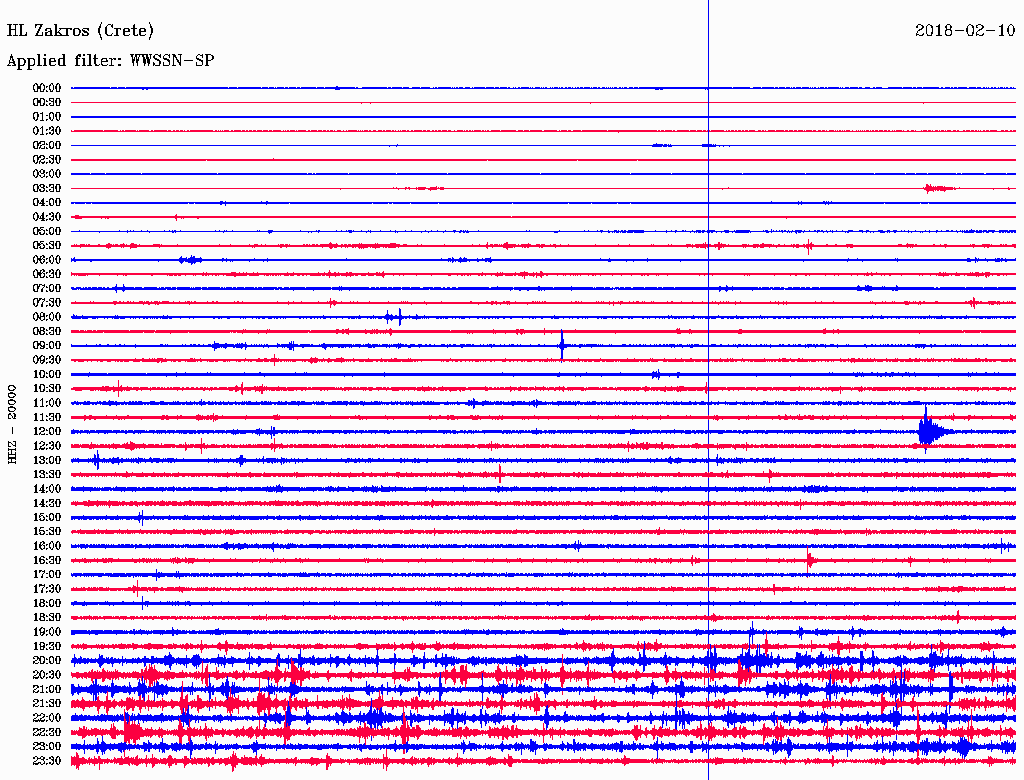Click the 06:30 time label
This screenshot has width=1024, height=780.
47,274
